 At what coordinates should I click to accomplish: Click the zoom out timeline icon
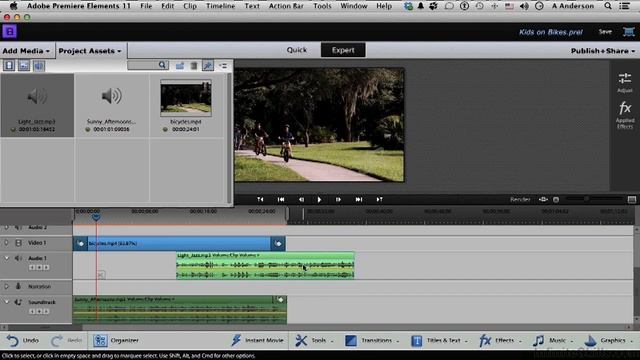(x=556, y=200)
